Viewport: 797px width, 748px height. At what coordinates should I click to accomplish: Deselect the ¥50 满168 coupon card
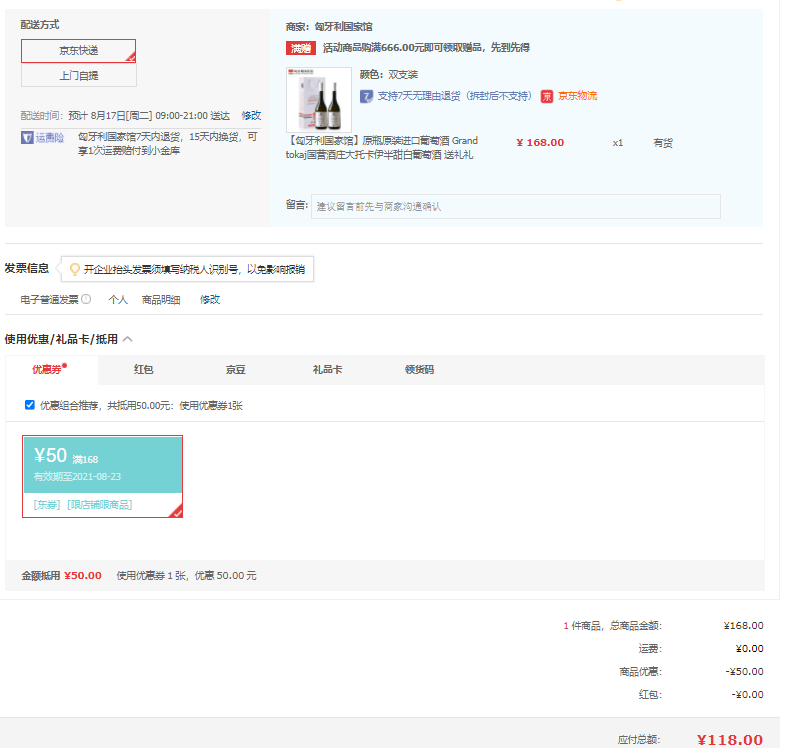[102, 476]
